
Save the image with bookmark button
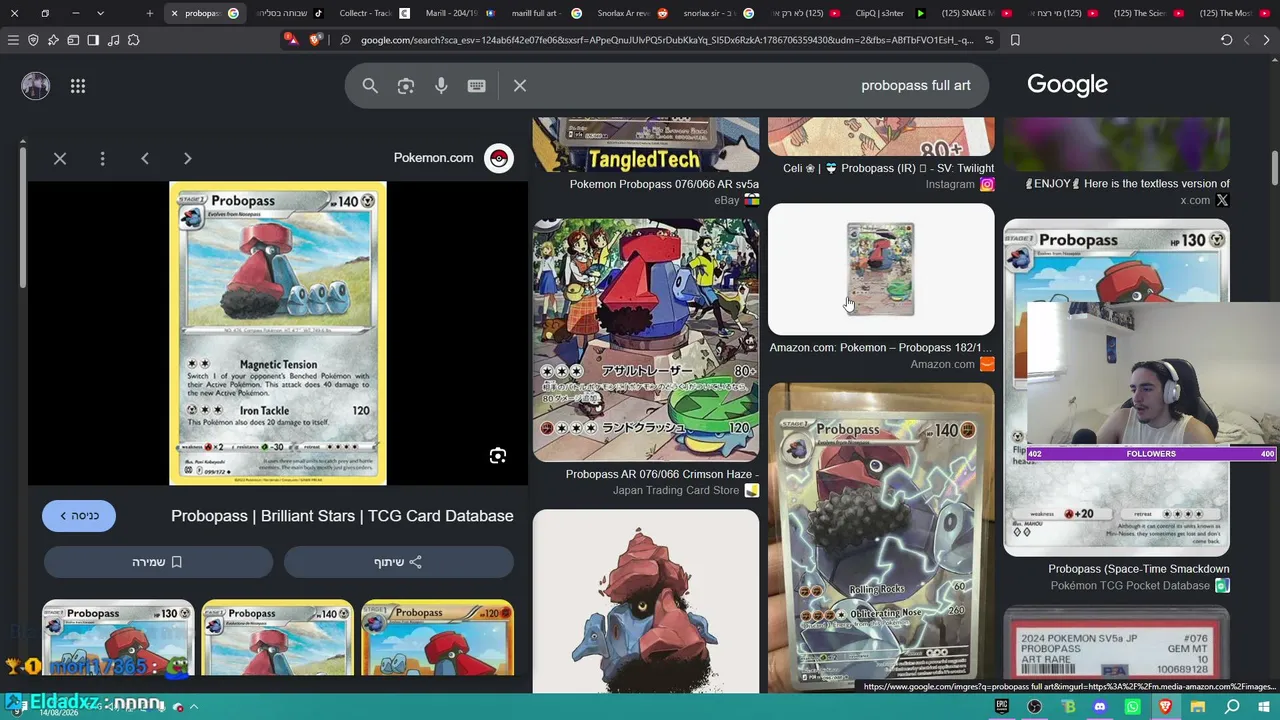tap(158, 562)
